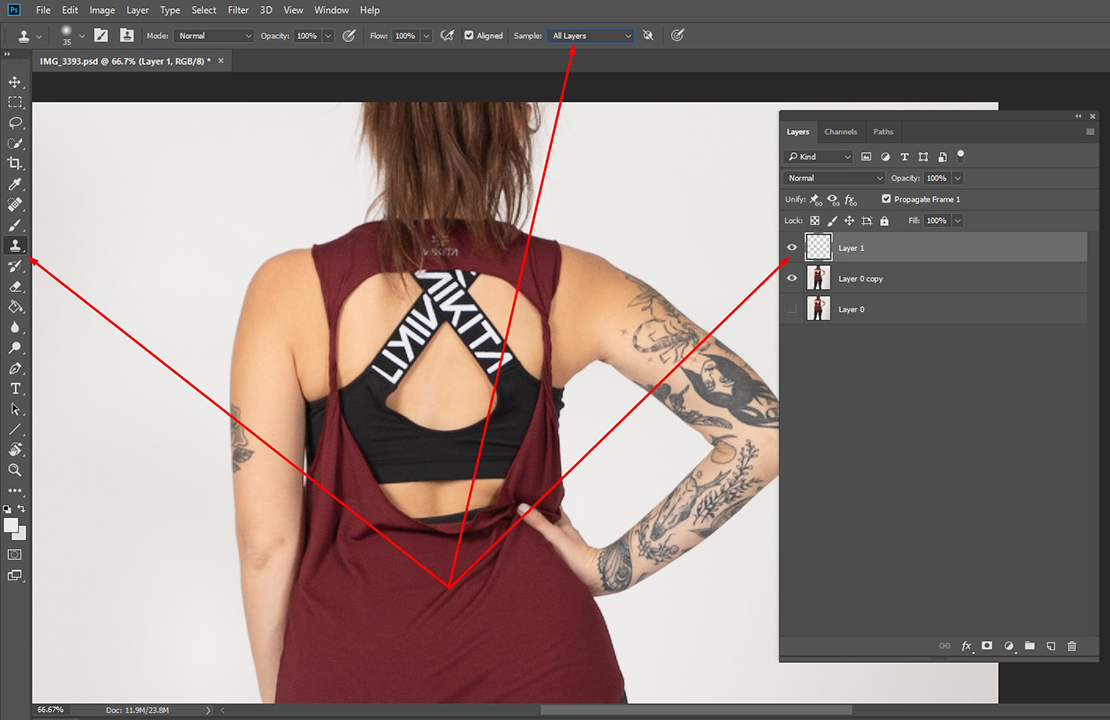Toggle the Aligned checkbox
The height and width of the screenshot is (720, 1110).
coord(469,35)
